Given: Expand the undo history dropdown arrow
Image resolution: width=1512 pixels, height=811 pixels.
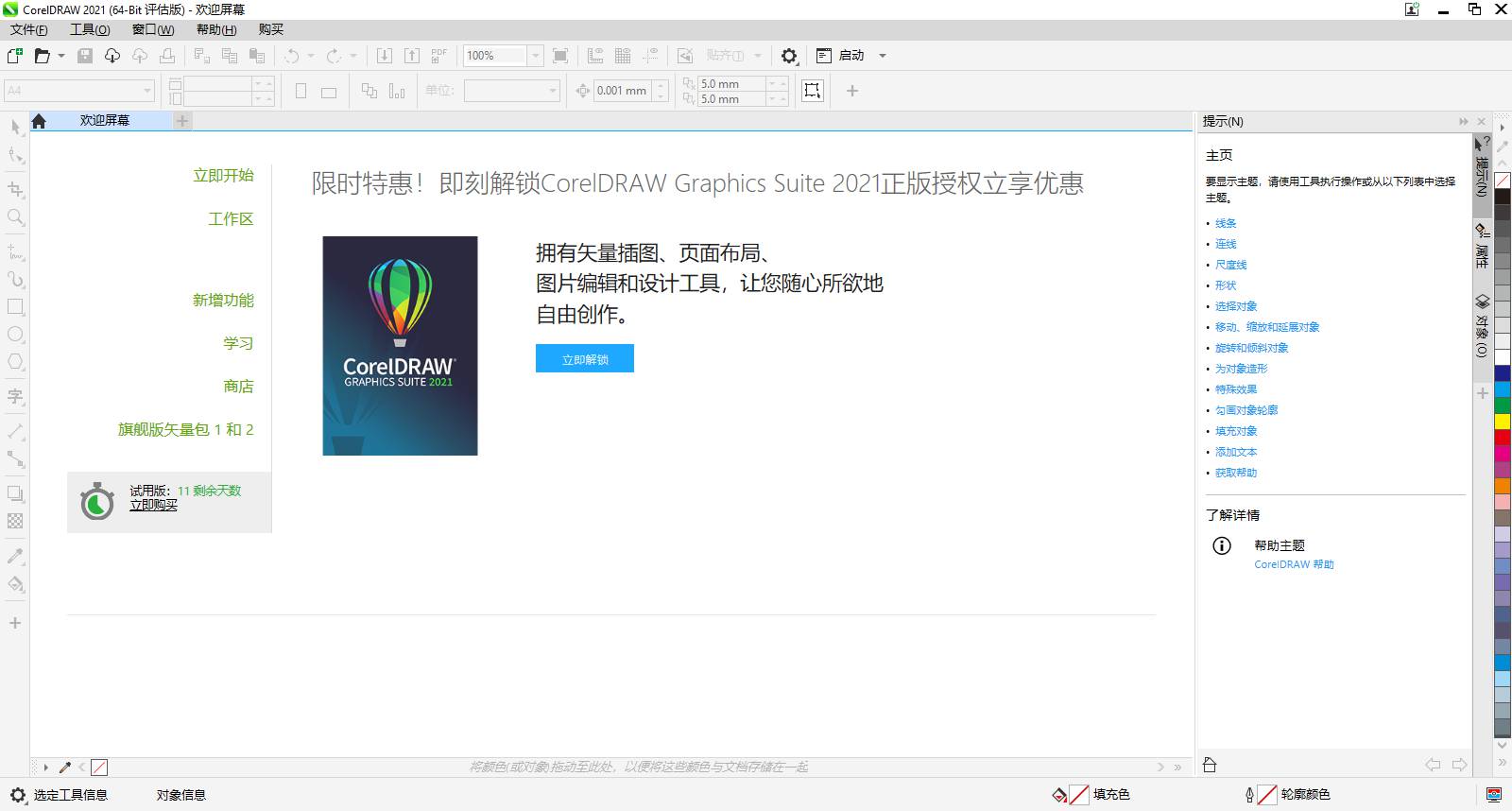Looking at the screenshot, I should point(311,56).
